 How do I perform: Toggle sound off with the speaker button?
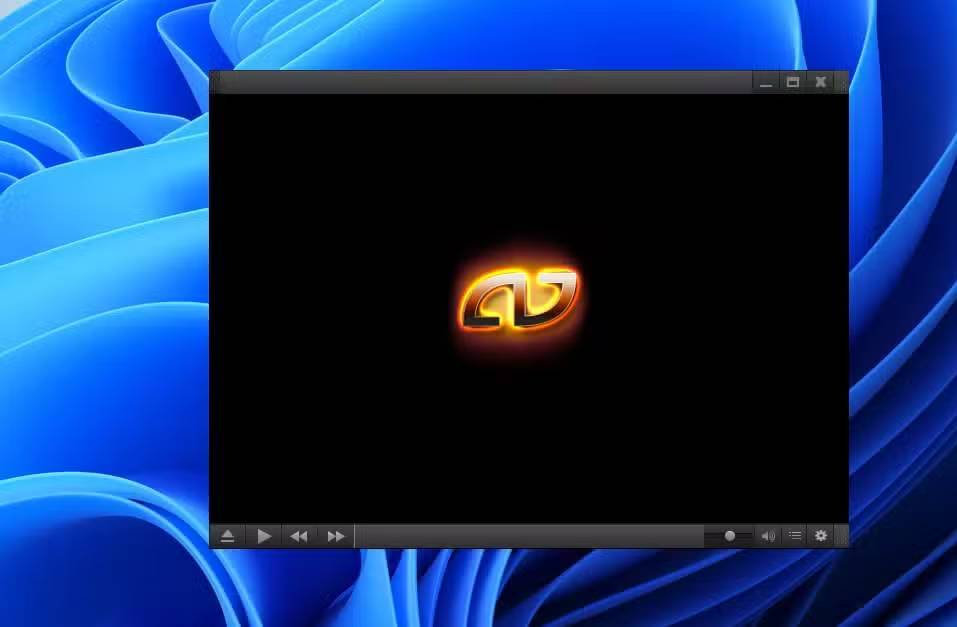[768, 536]
